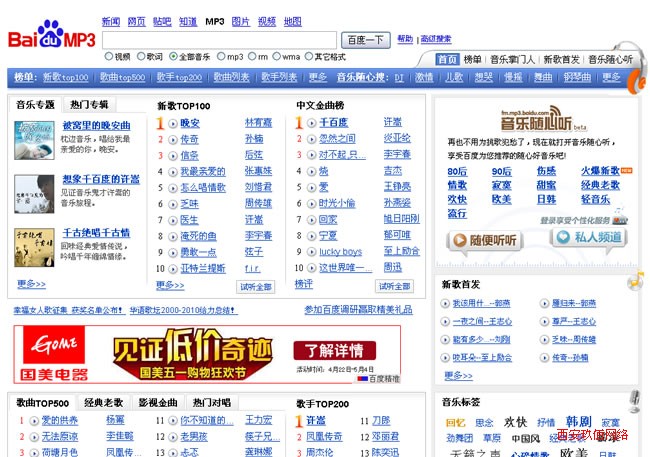Click the Baidu MP3 logo
This screenshot has height=457, width=650.
(51, 38)
